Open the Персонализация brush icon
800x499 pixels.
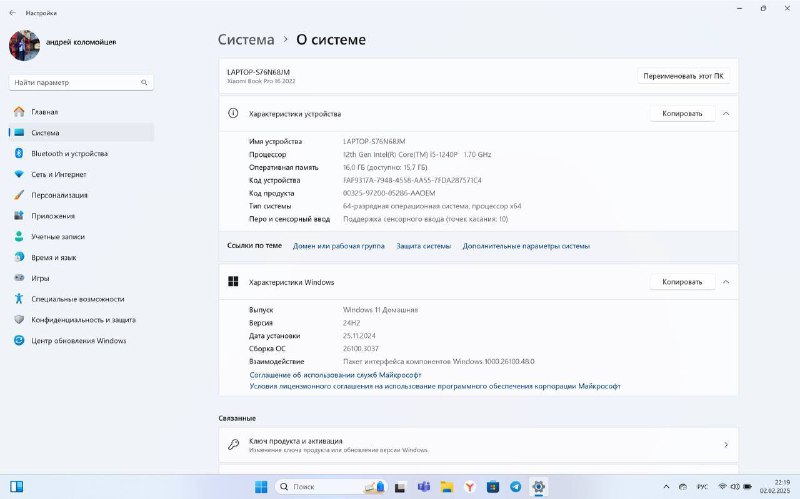click(x=19, y=195)
